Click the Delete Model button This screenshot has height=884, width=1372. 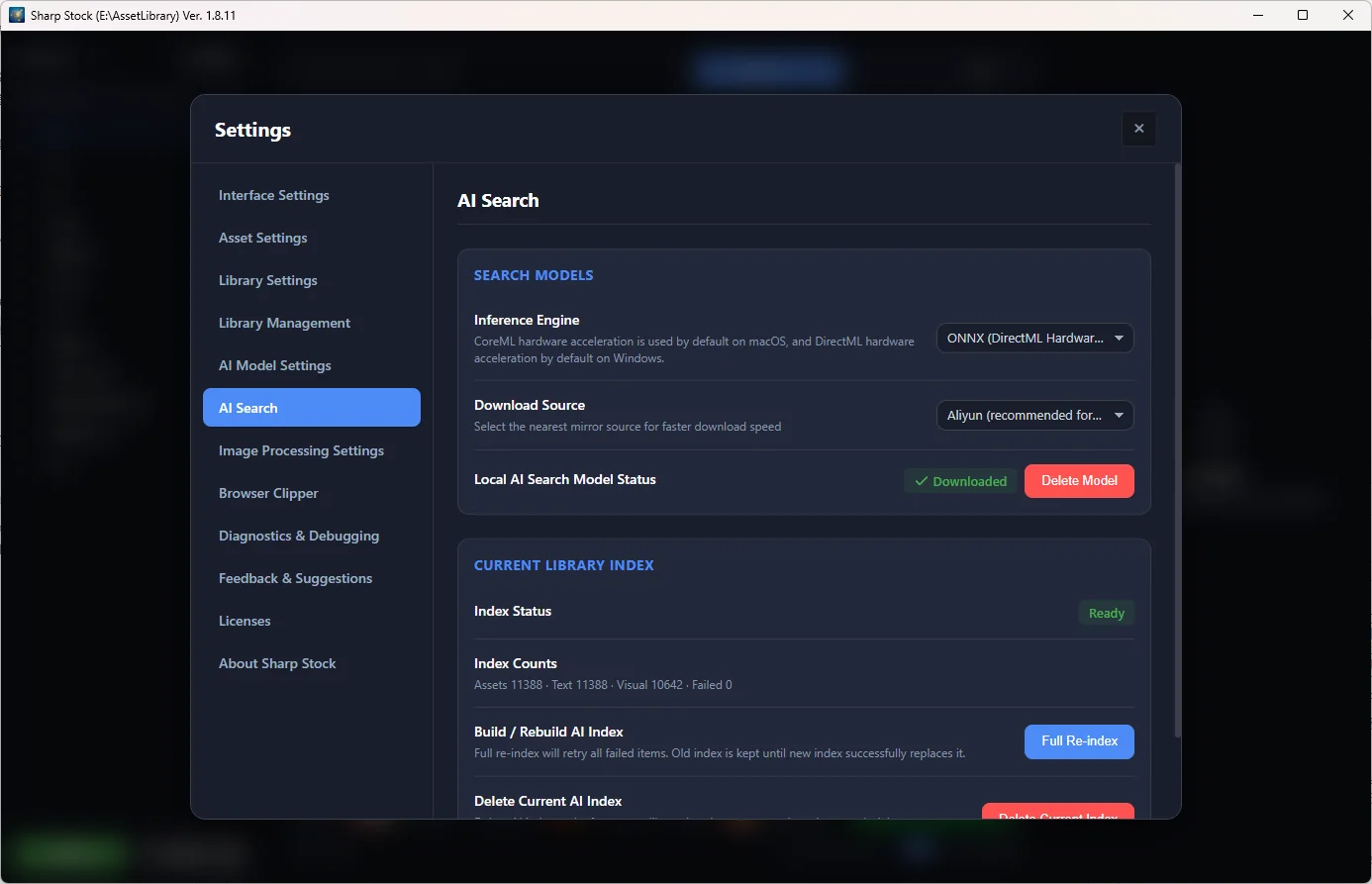coord(1079,481)
